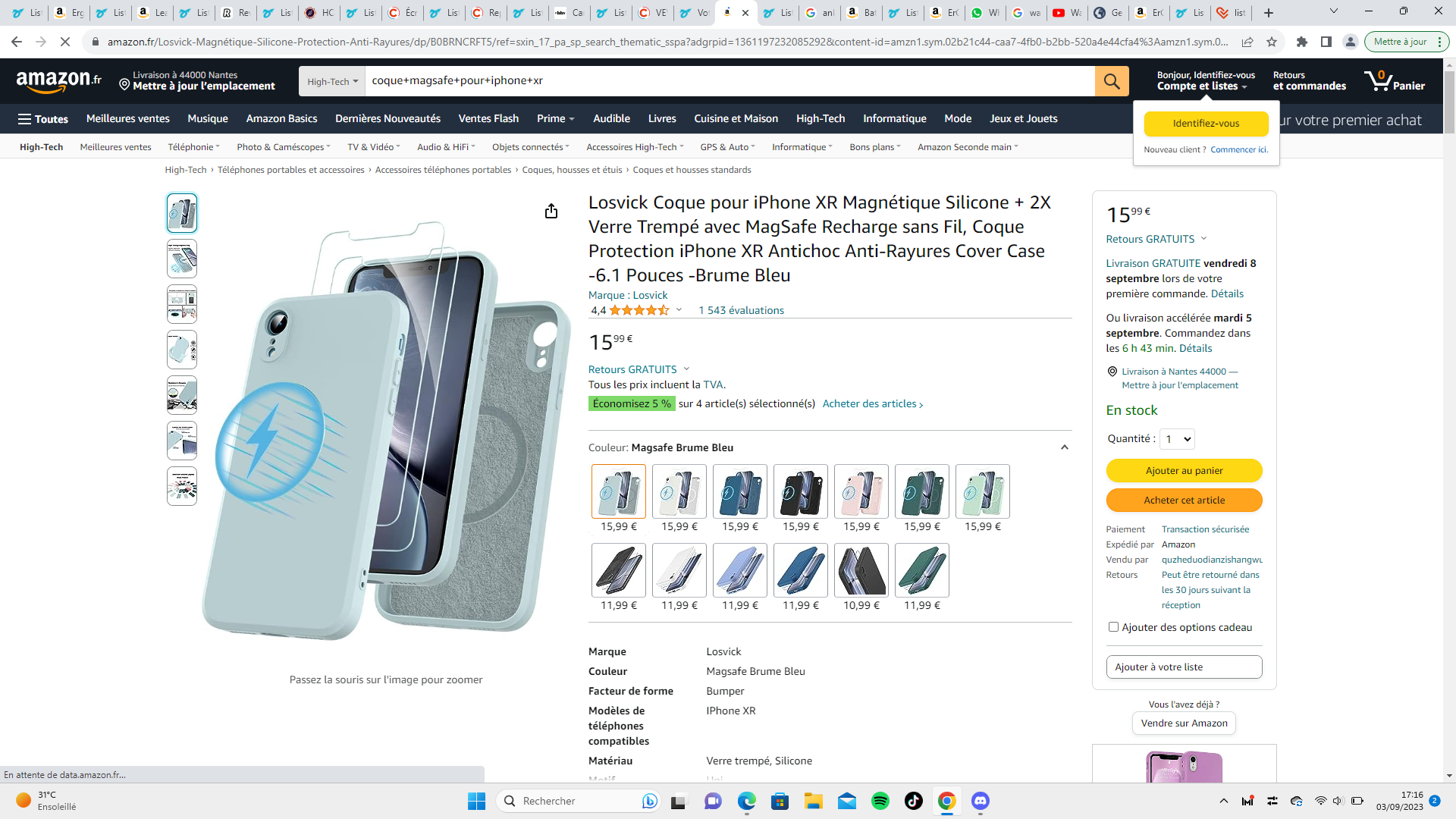1456x819 pixels.
Task: Bookmark this page with the star icon
Action: click(x=1272, y=42)
